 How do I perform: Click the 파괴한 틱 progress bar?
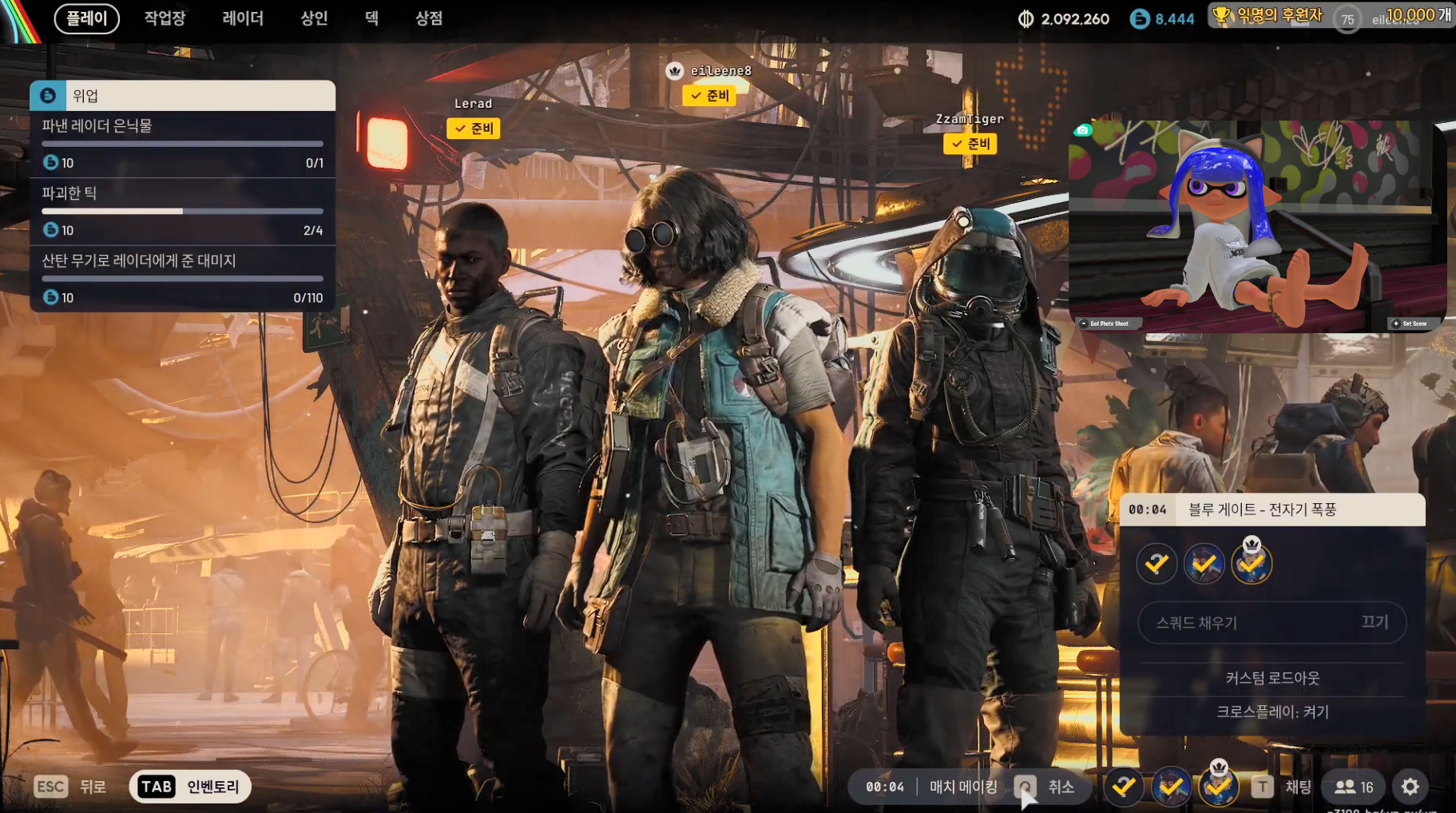tap(182, 211)
